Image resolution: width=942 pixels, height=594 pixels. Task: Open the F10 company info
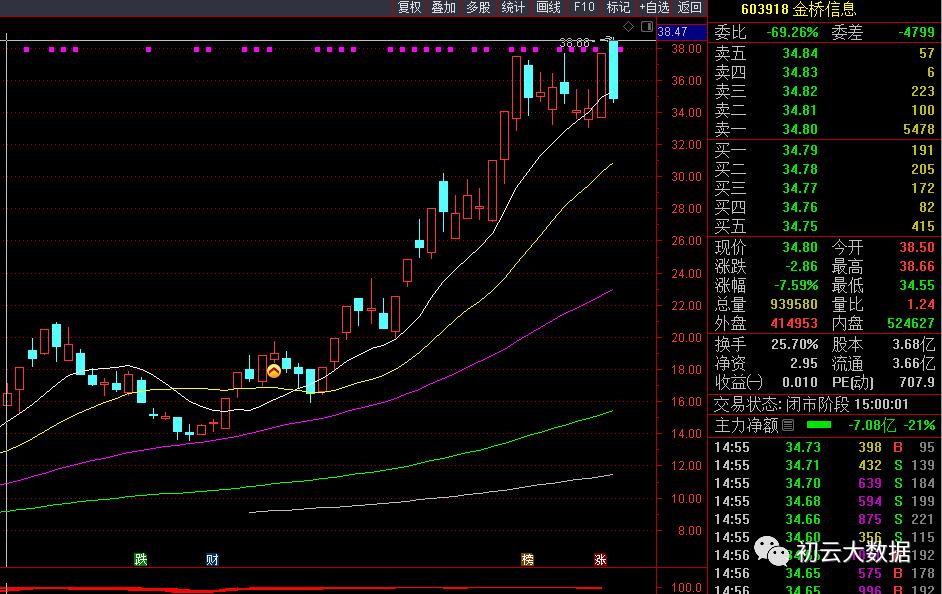(583, 8)
